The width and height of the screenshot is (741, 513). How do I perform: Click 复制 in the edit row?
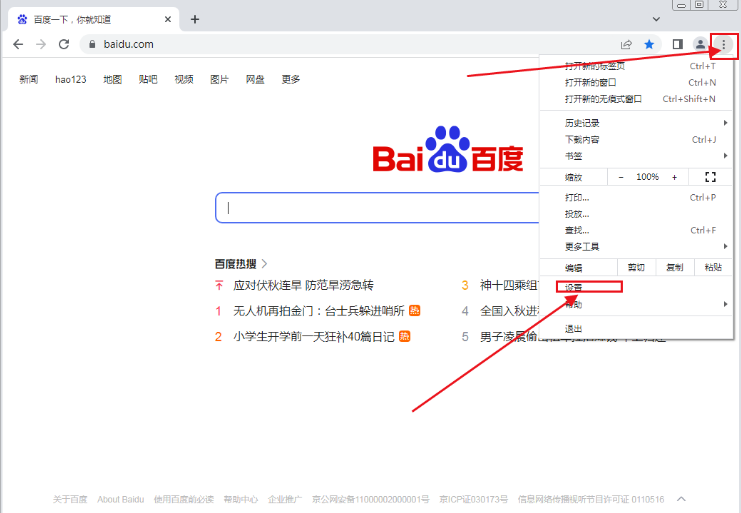[x=674, y=267]
